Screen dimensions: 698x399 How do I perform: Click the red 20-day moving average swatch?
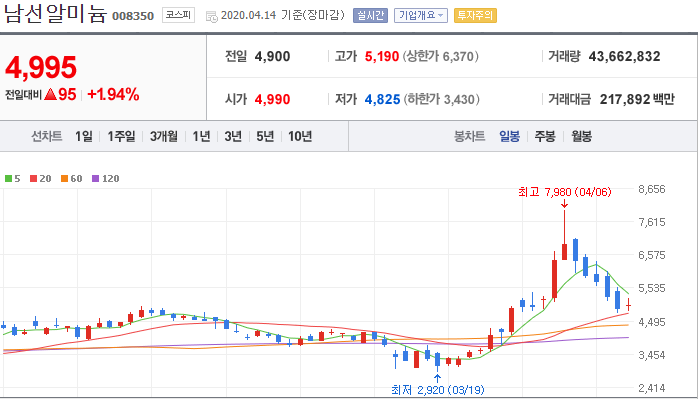[33, 179]
